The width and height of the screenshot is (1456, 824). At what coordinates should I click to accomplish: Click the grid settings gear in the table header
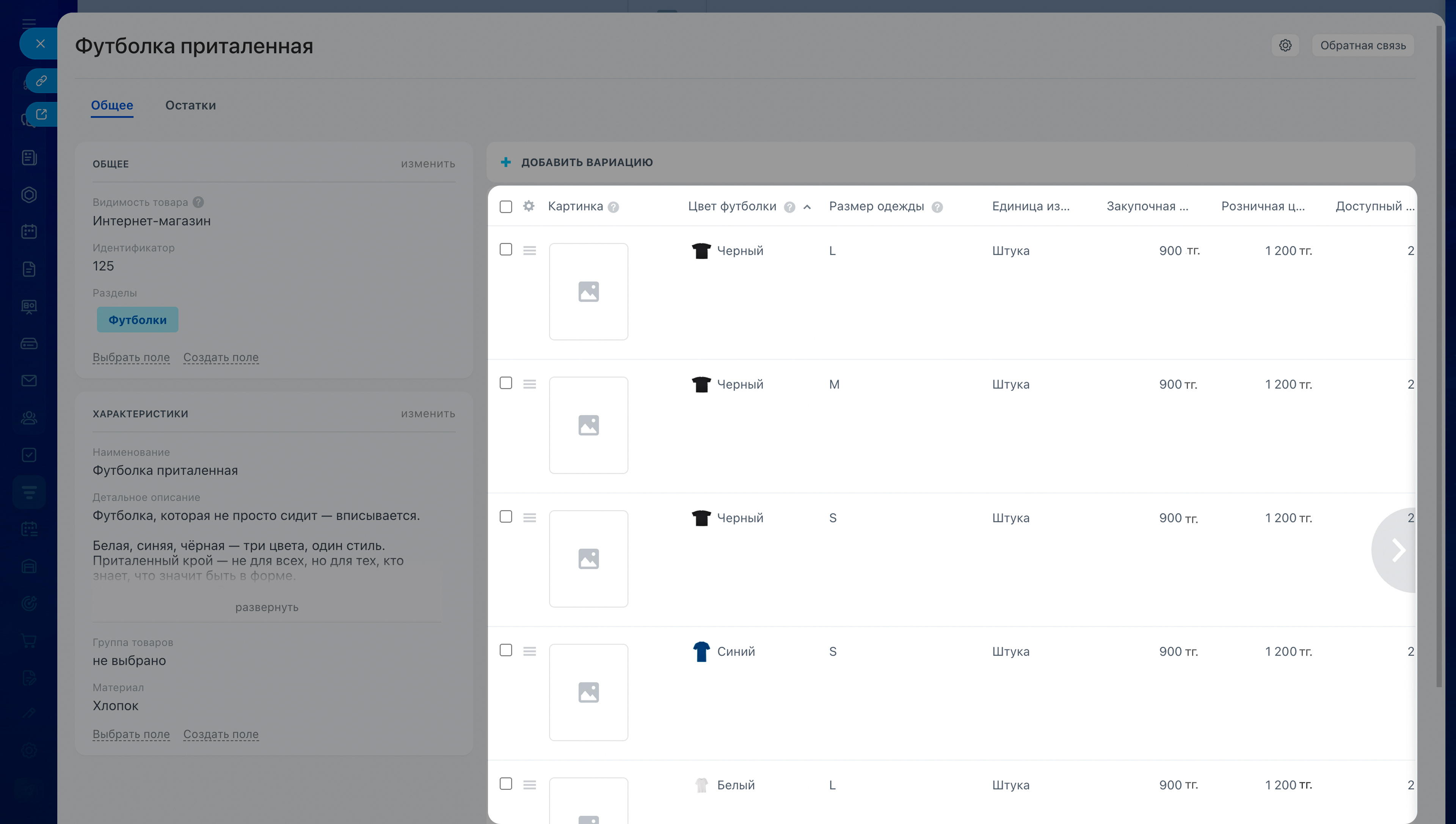(x=529, y=206)
